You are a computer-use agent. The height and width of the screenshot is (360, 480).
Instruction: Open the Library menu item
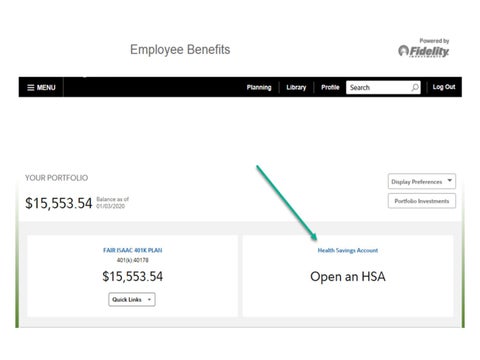pos(296,87)
